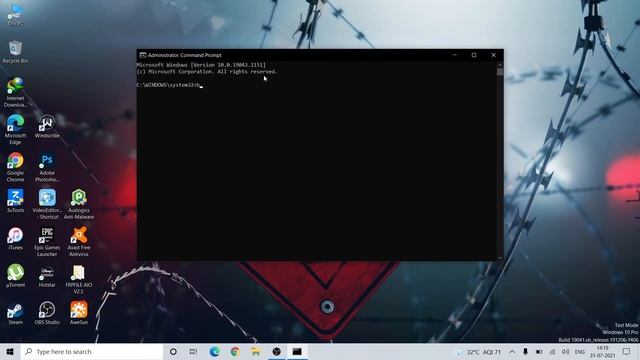
Task: Launch Epic Games Launcher desktop shortcut
Action: pos(47,242)
